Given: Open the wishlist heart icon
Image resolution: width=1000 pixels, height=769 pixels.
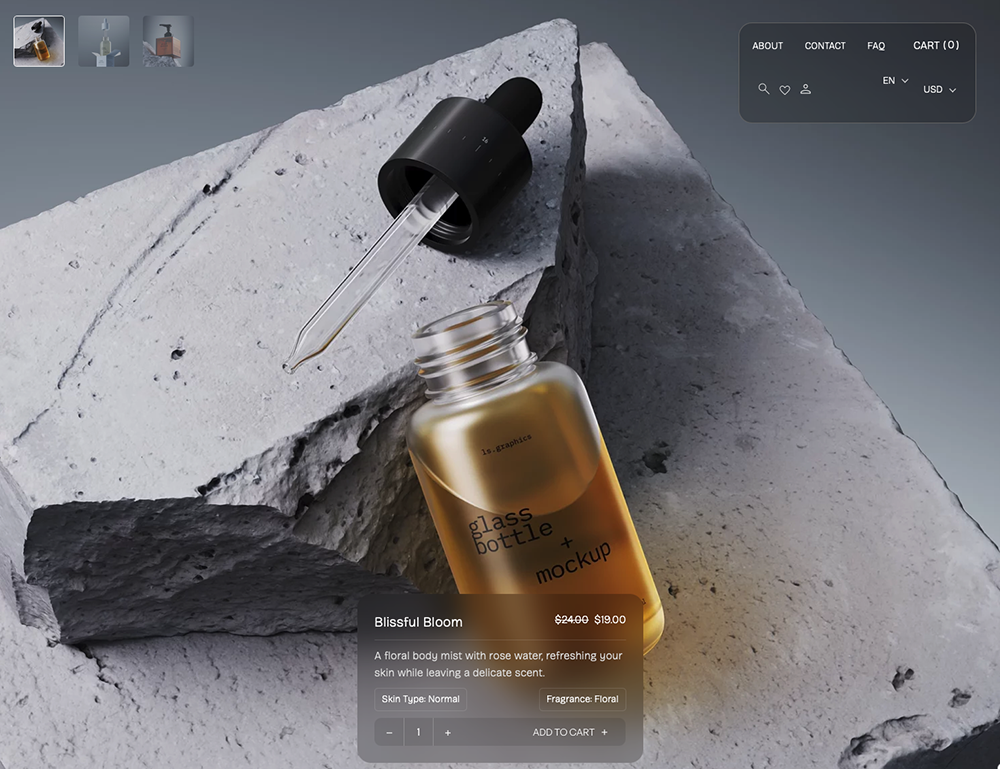Looking at the screenshot, I should 785,90.
